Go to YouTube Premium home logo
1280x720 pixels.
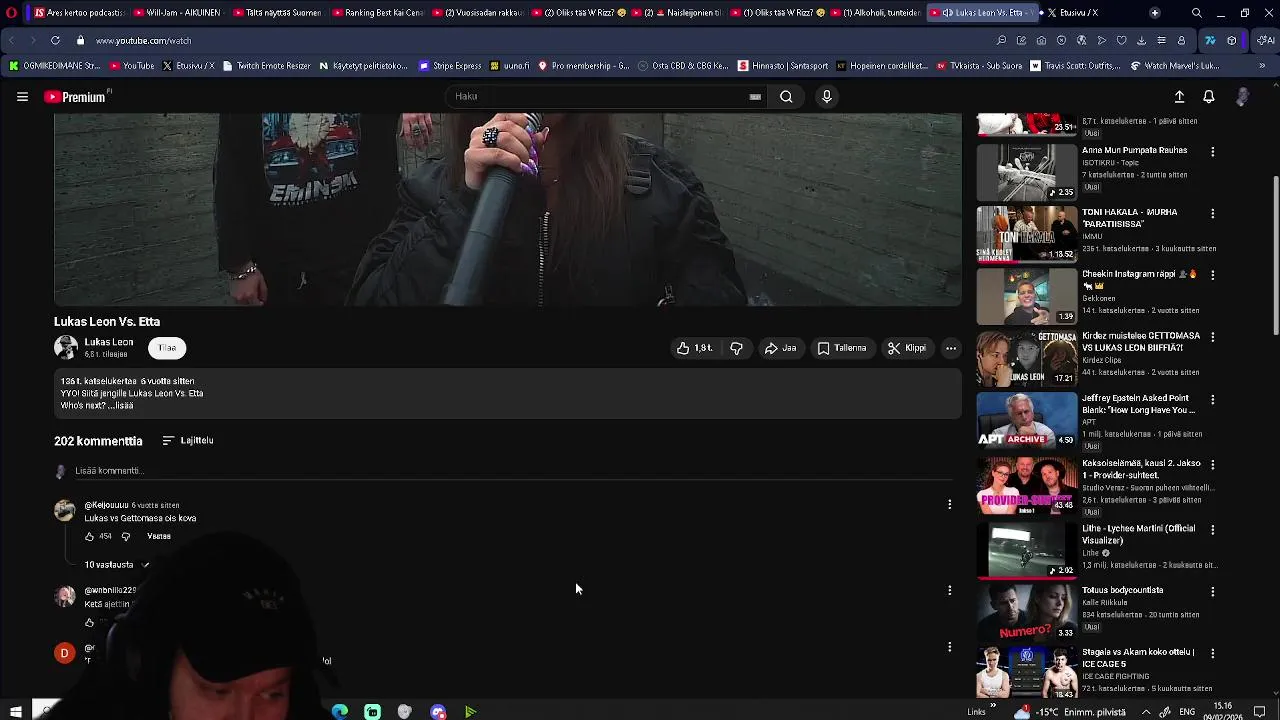(75, 97)
